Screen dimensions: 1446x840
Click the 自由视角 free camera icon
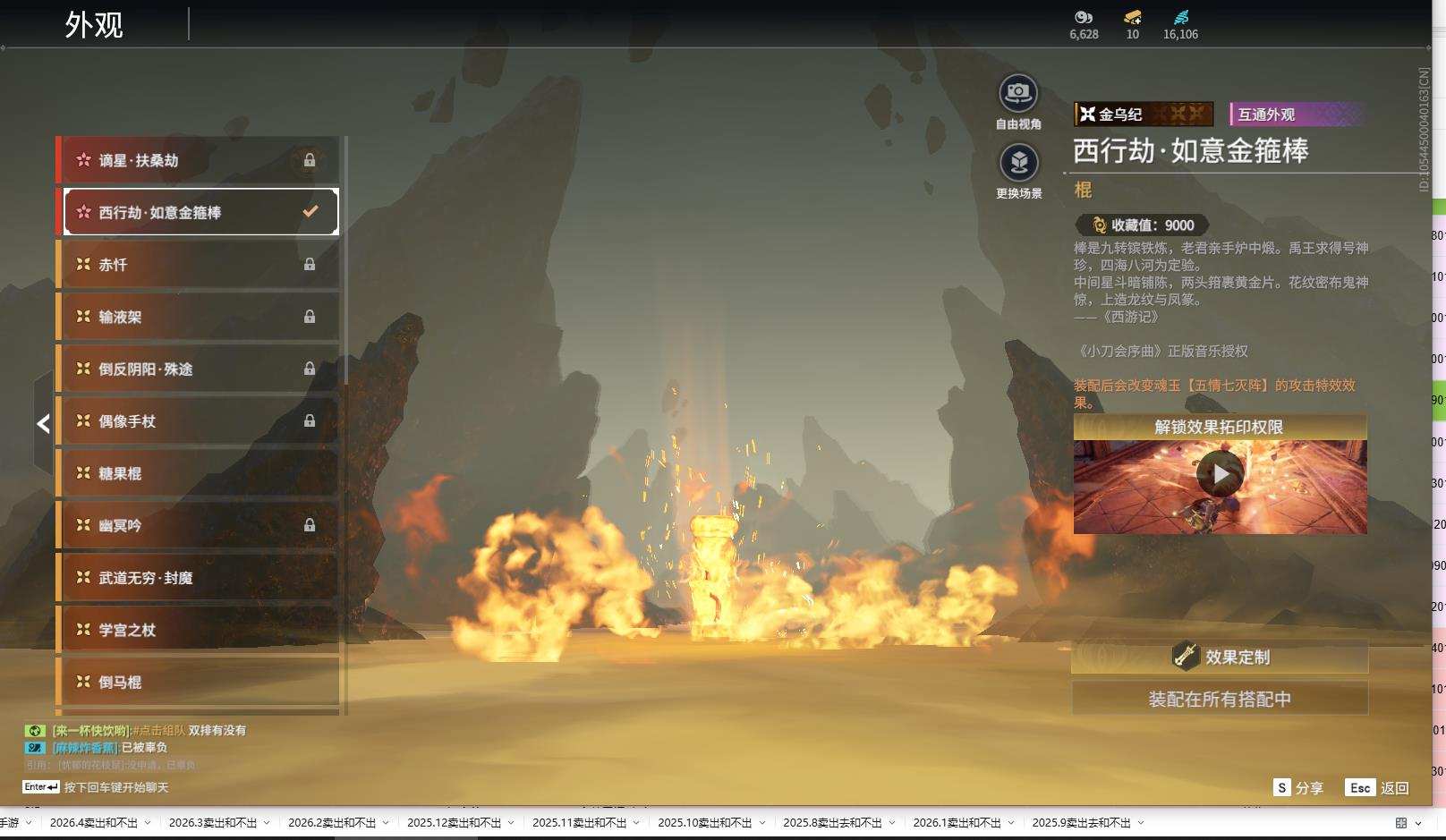[1017, 93]
